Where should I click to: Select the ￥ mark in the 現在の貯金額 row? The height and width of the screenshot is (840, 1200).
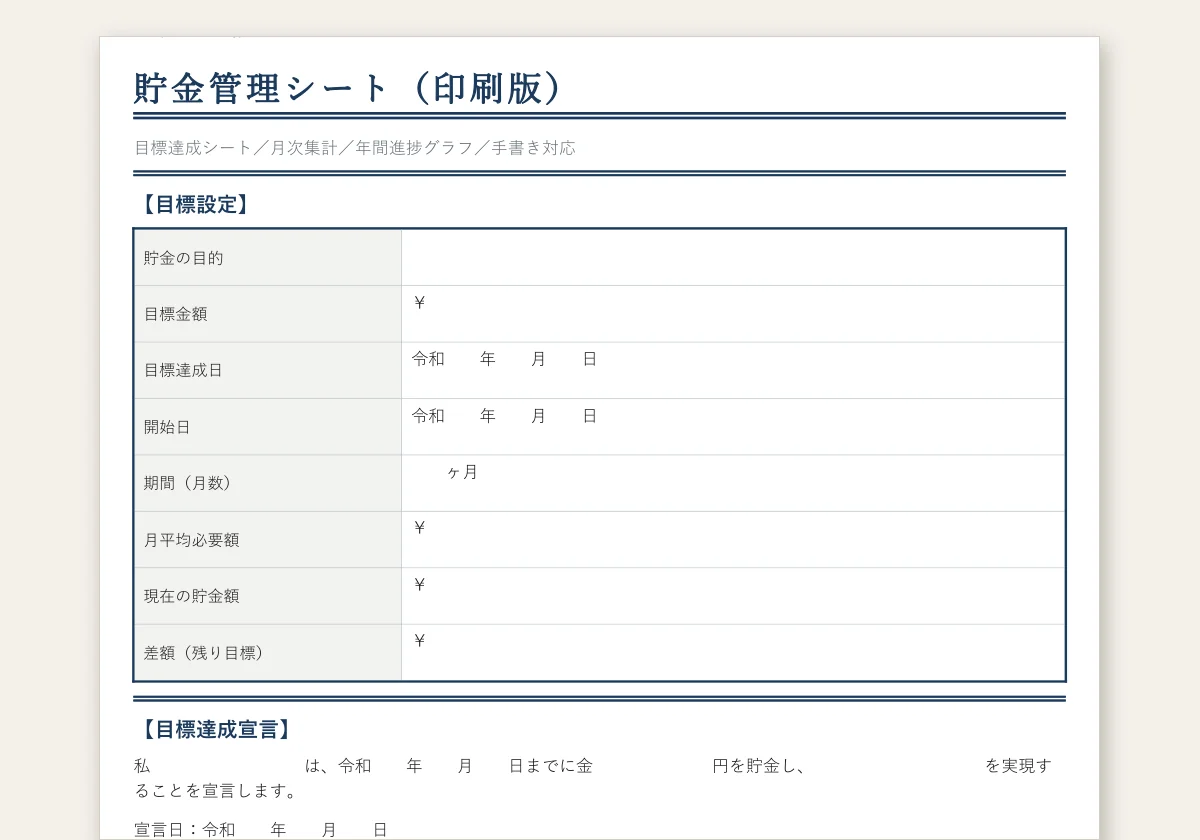pos(419,584)
